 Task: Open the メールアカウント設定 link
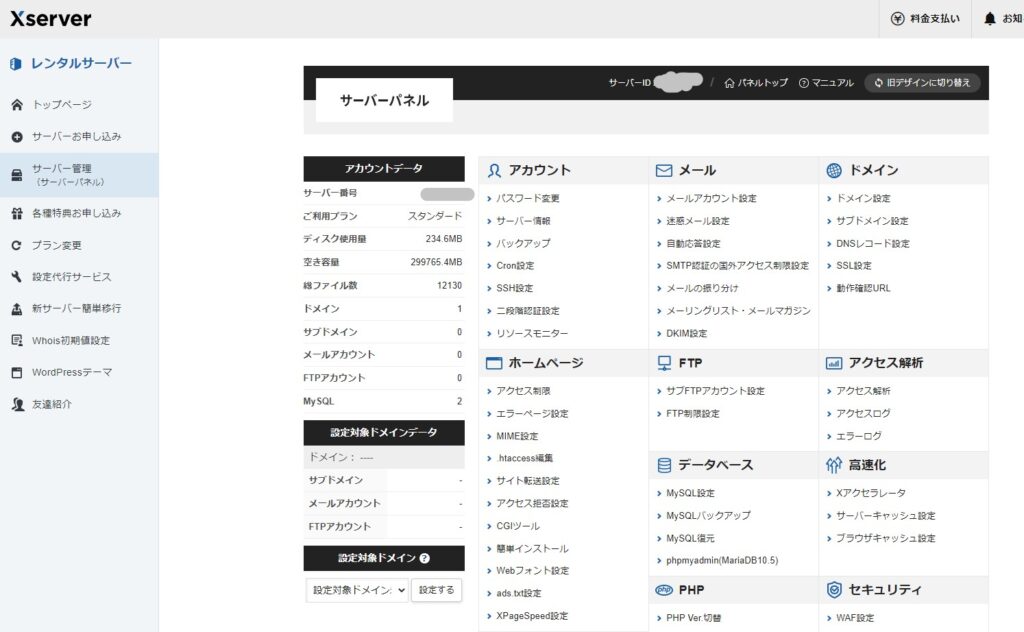coord(711,198)
